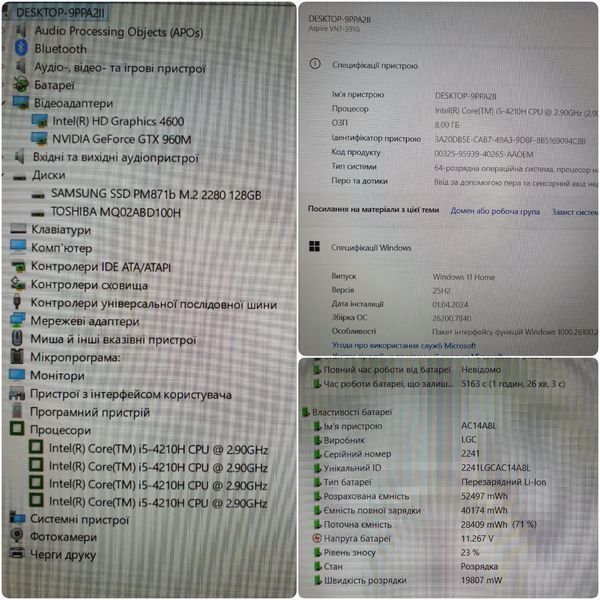Click the Процесори category icon
This screenshot has height=600, width=600.
17,428
